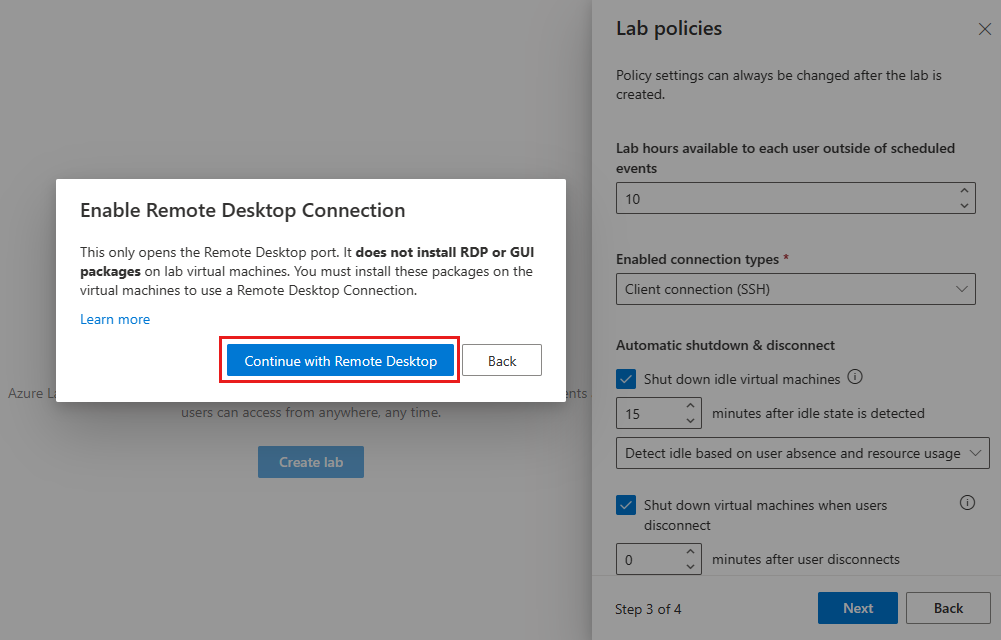Increase lab hours with up arrow

(964, 191)
